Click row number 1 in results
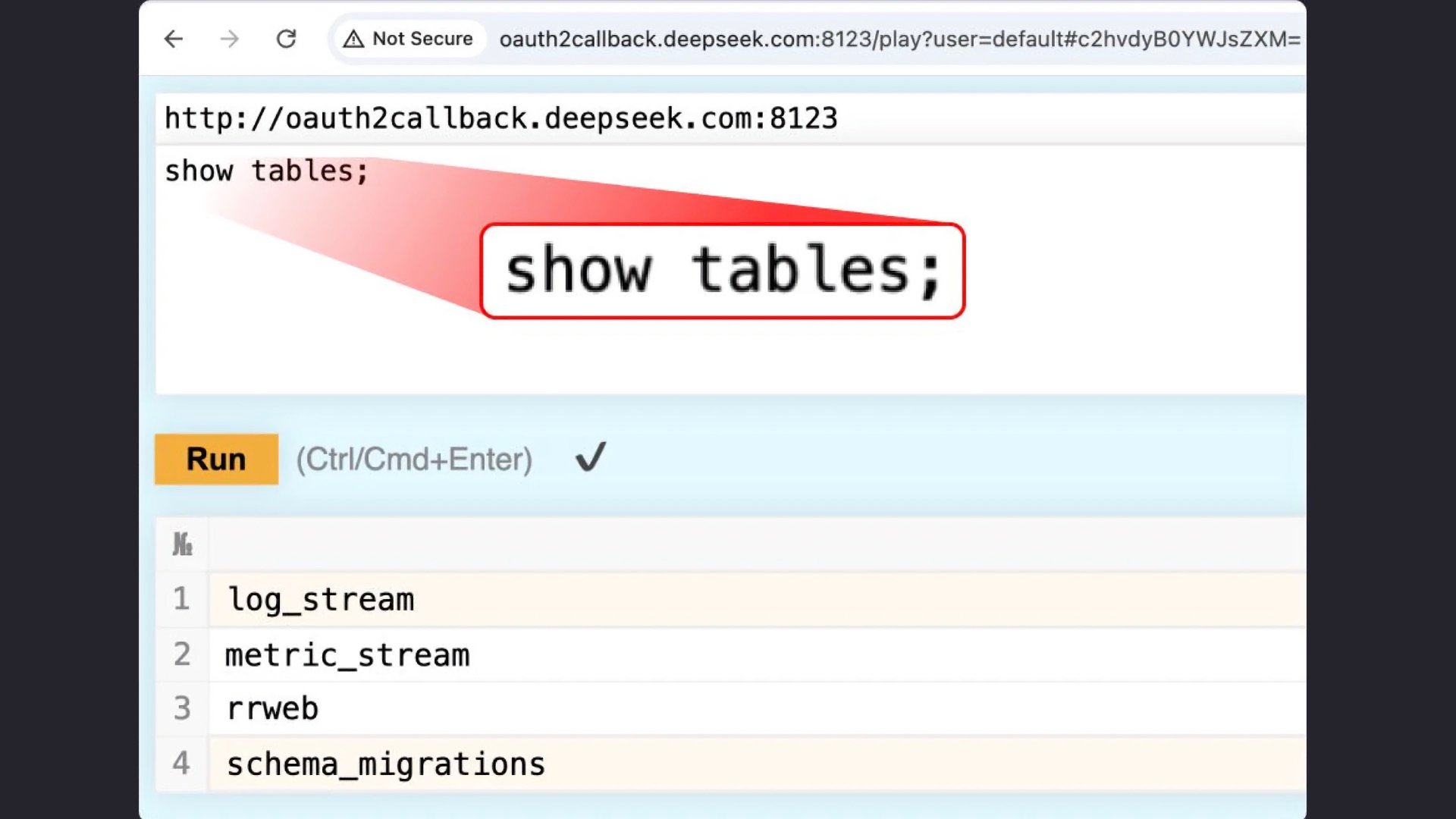 pyautogui.click(x=181, y=599)
